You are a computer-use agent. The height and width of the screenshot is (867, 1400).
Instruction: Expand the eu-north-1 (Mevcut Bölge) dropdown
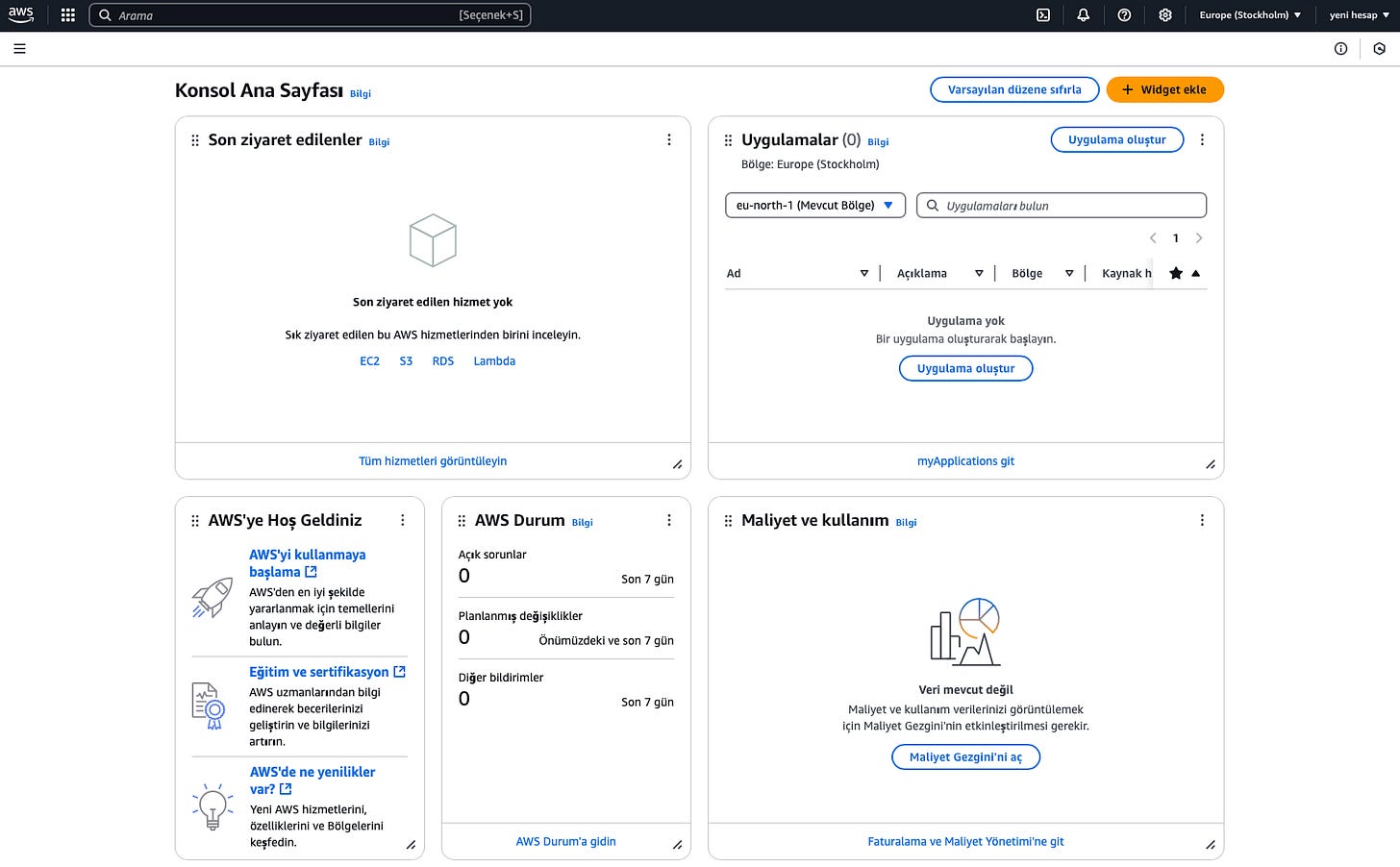tap(815, 206)
